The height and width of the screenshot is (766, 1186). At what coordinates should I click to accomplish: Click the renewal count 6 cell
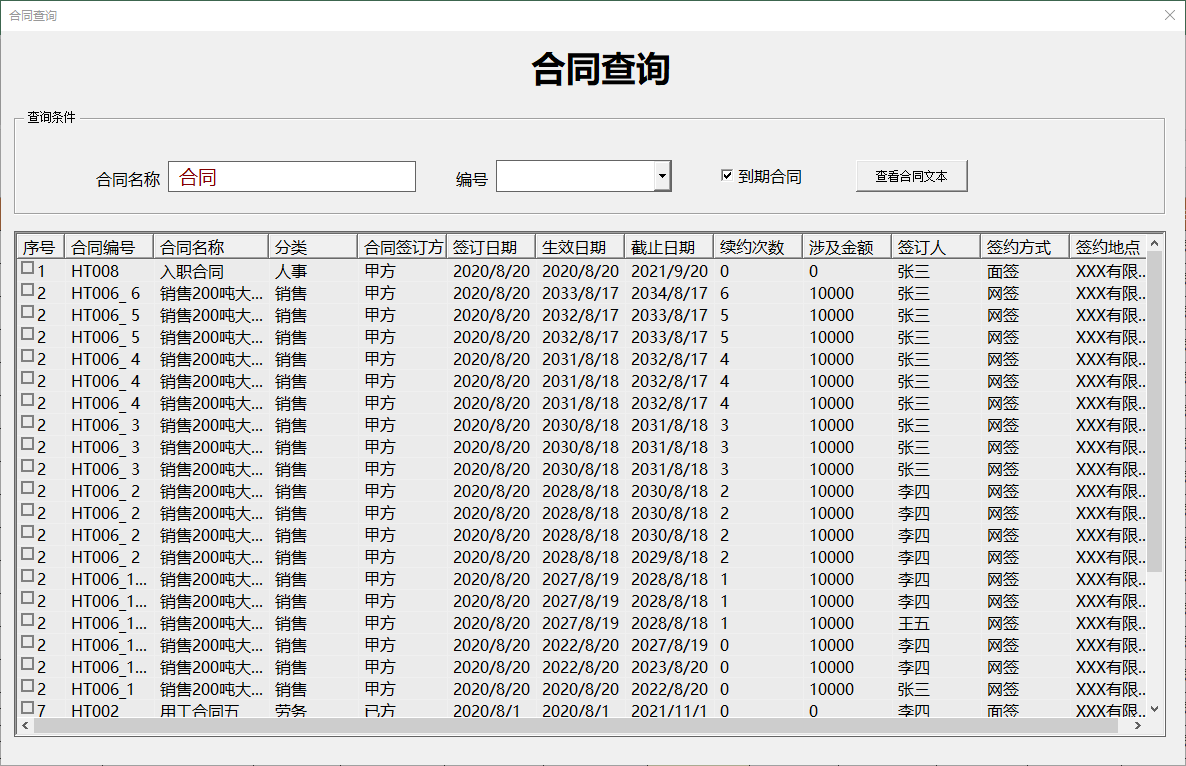point(725,293)
